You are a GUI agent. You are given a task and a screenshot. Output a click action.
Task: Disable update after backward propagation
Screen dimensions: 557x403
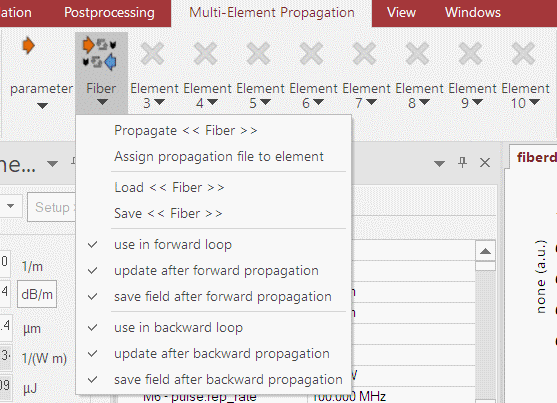coord(222,353)
